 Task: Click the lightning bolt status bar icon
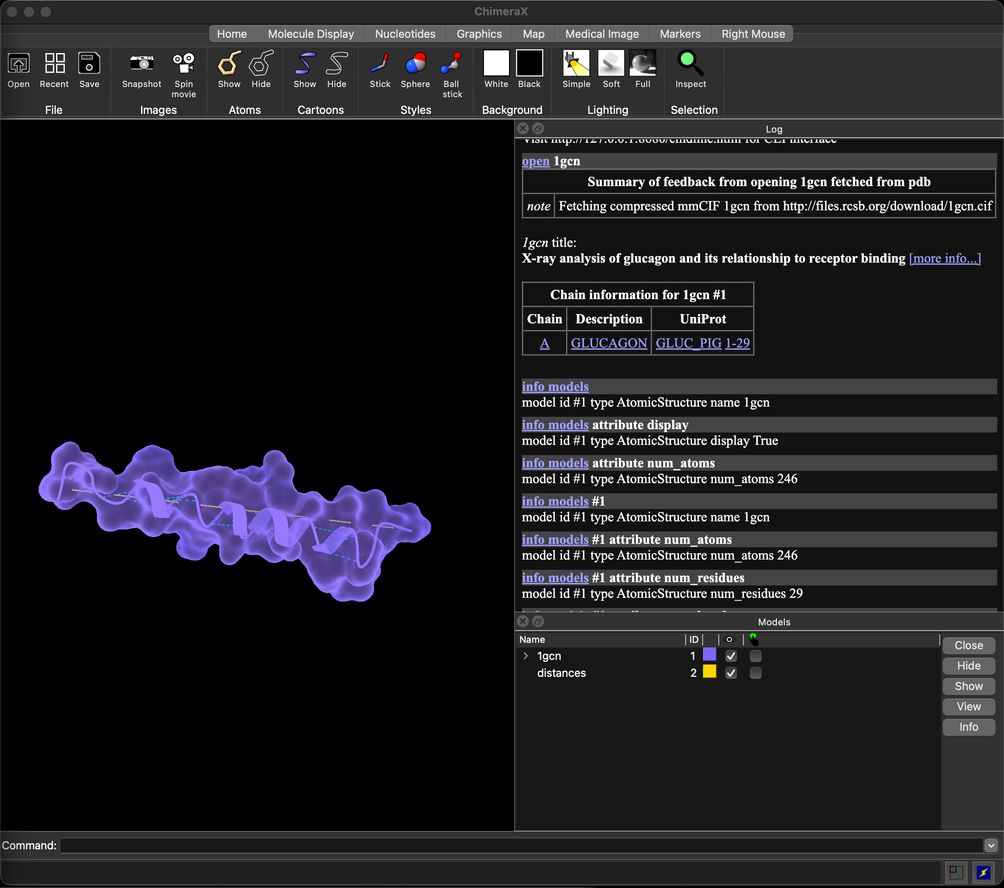tap(983, 872)
